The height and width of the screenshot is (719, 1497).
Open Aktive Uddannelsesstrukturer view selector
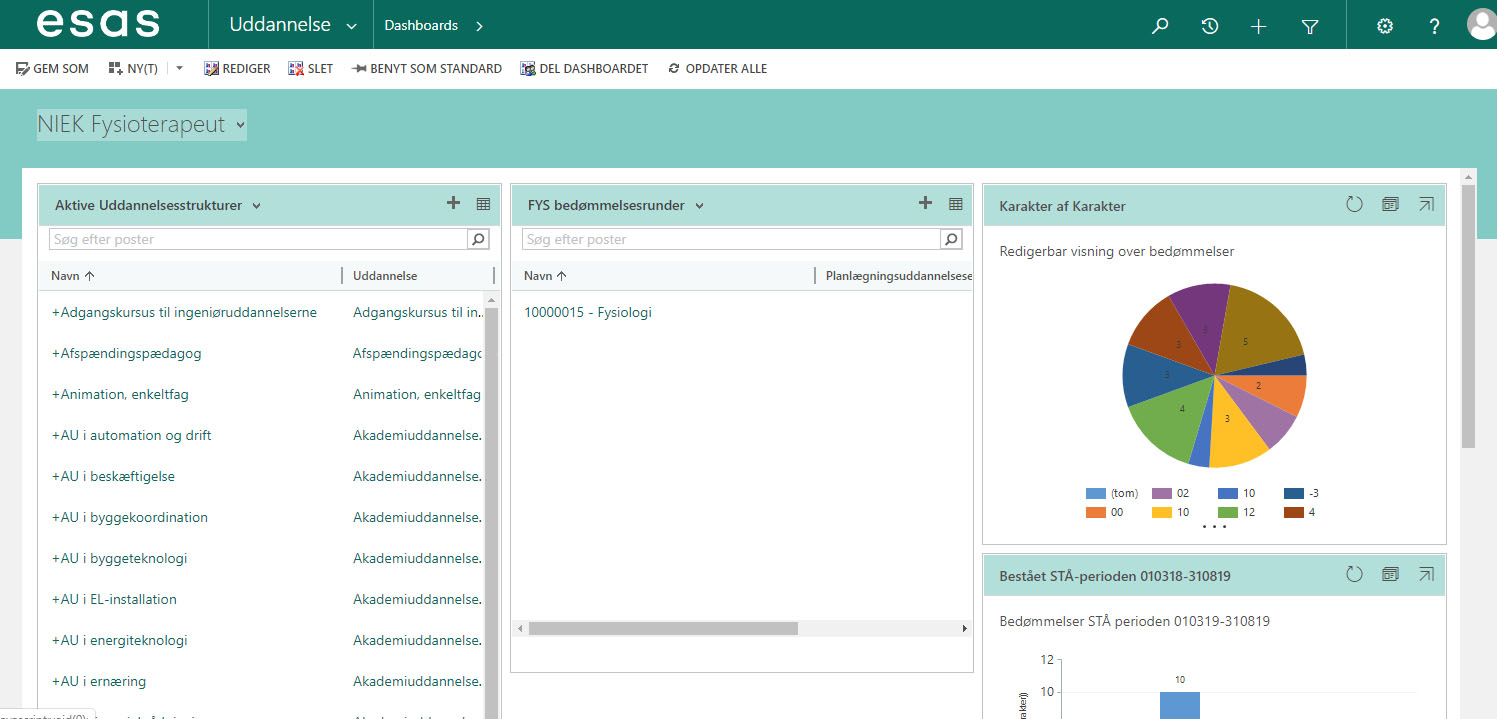click(x=257, y=206)
